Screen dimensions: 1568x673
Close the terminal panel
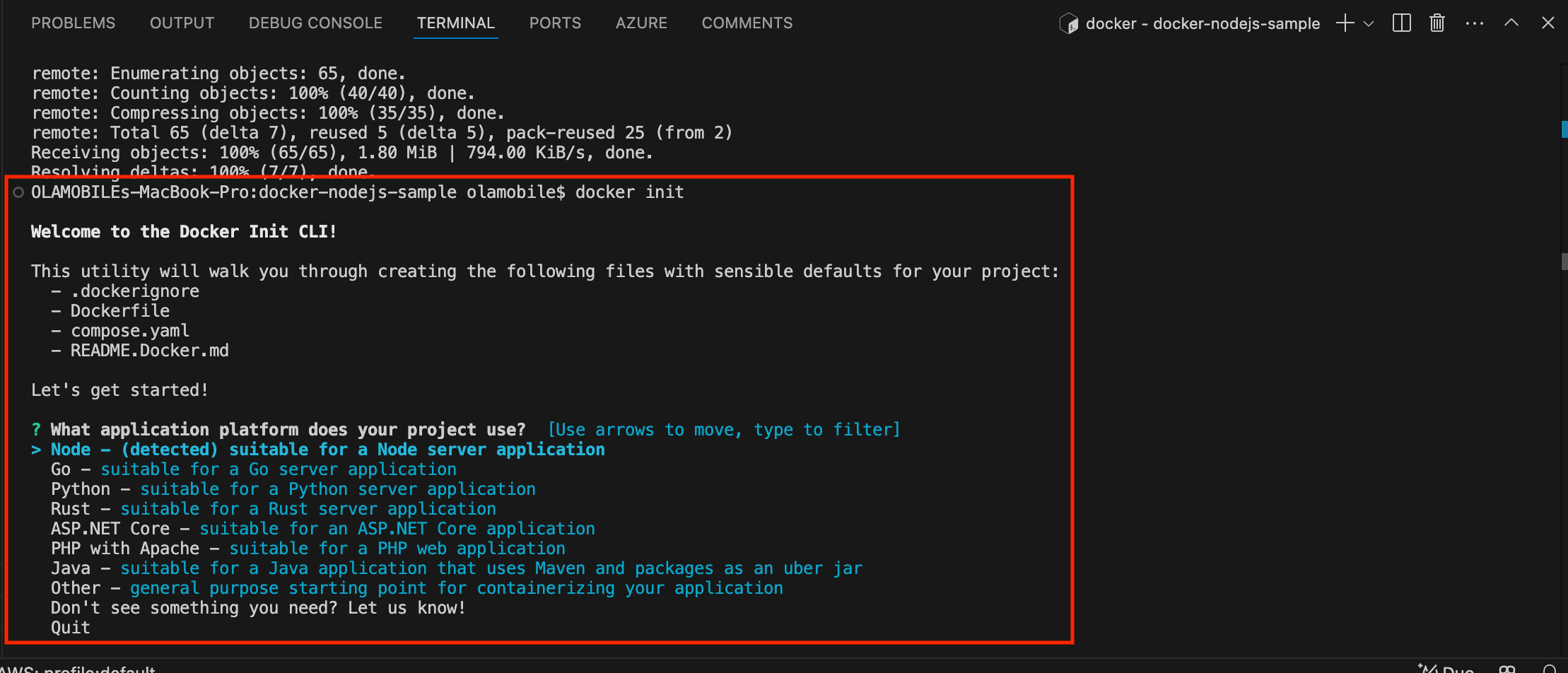(1548, 23)
